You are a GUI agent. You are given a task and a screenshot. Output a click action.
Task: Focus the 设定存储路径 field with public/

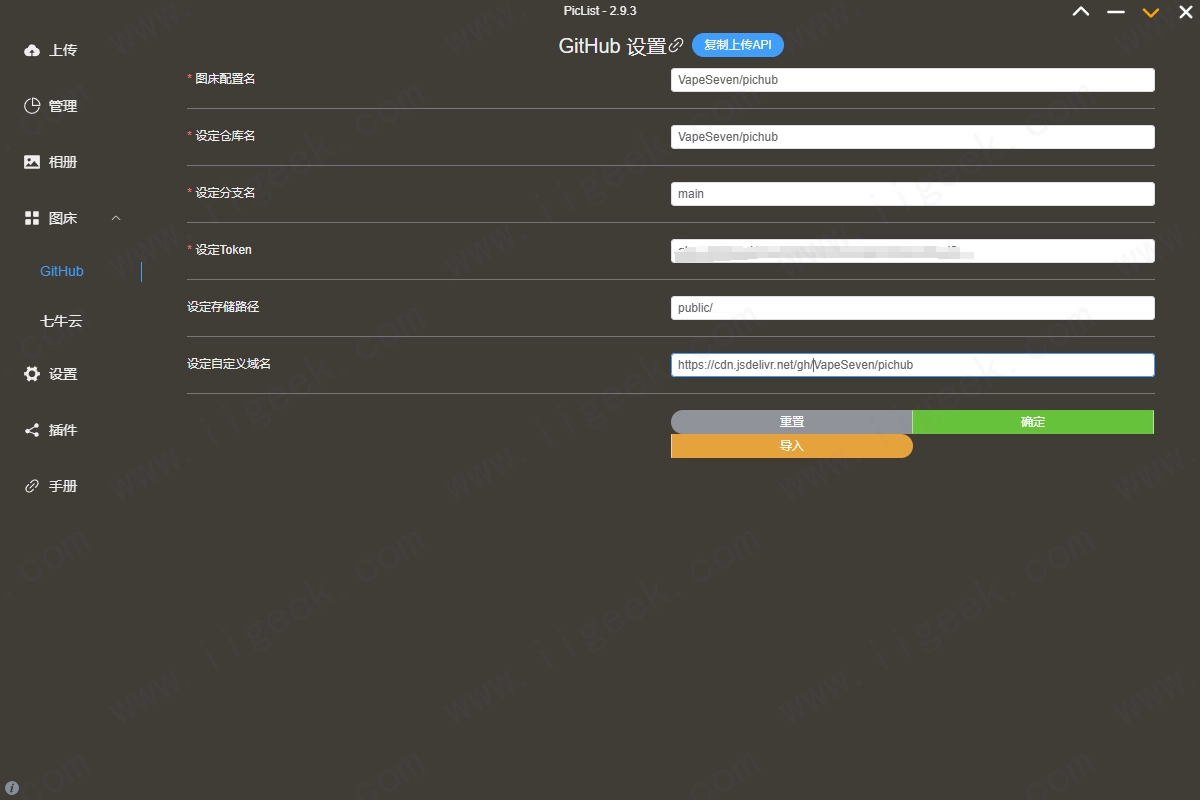913,308
